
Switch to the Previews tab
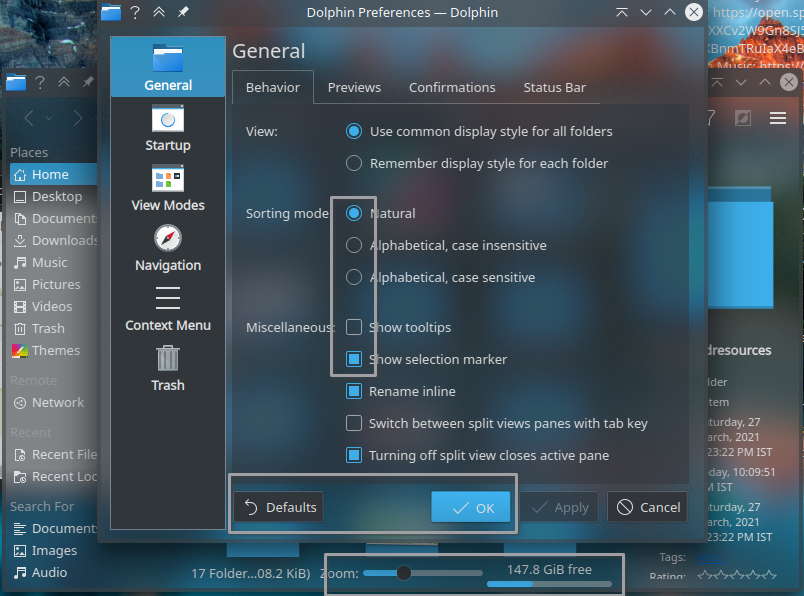point(354,87)
